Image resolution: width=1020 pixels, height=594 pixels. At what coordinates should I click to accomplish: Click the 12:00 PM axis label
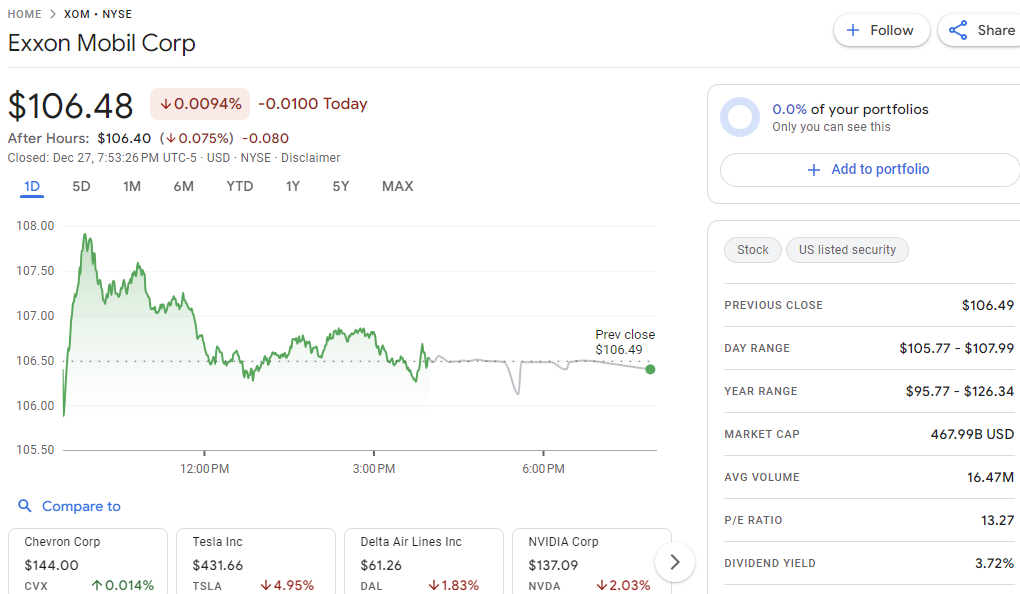pos(204,468)
